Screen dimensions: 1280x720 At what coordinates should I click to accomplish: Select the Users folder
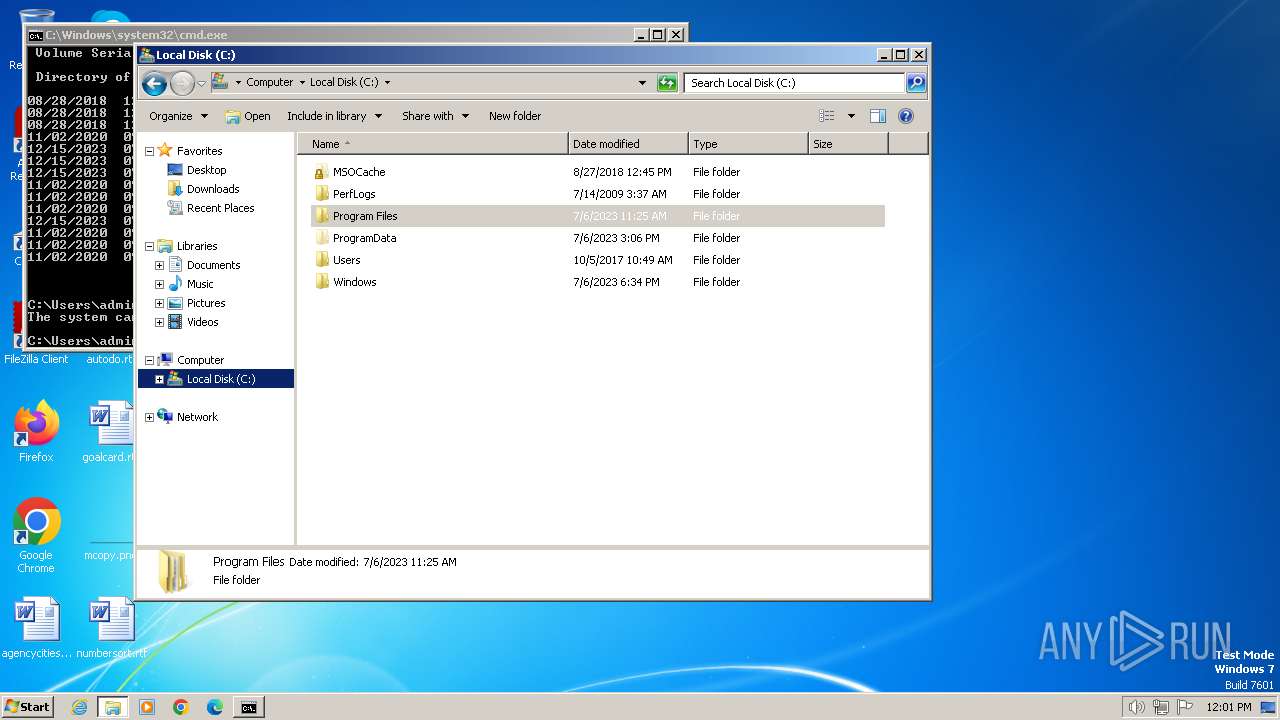pos(346,260)
